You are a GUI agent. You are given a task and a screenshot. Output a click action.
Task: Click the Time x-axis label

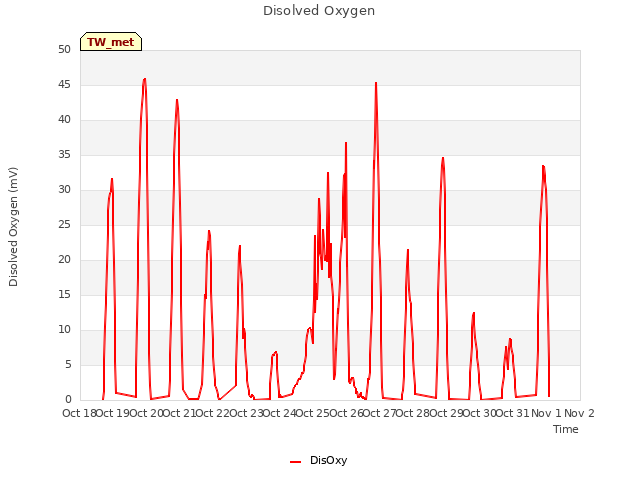(565, 429)
